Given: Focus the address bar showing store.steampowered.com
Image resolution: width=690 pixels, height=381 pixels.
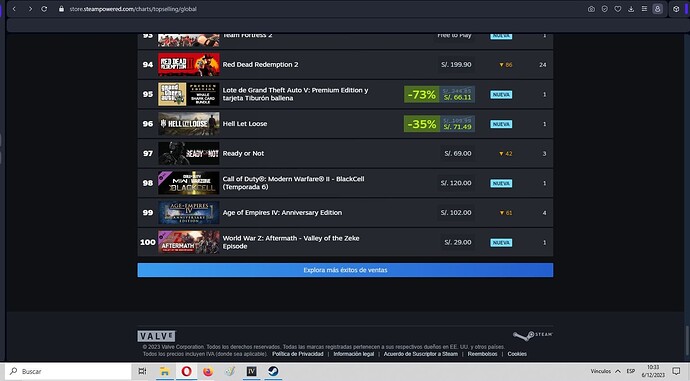Looking at the screenshot, I should pyautogui.click(x=133, y=9).
